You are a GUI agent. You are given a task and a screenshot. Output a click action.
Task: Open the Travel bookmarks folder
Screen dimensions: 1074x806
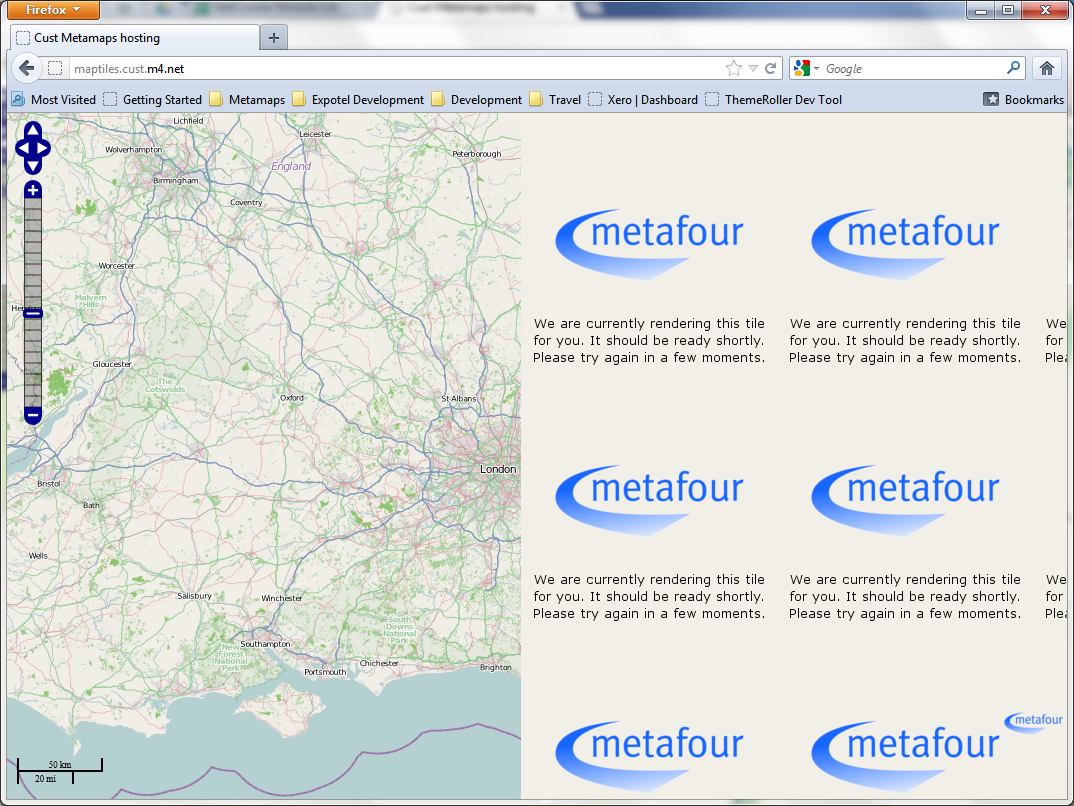pos(555,99)
